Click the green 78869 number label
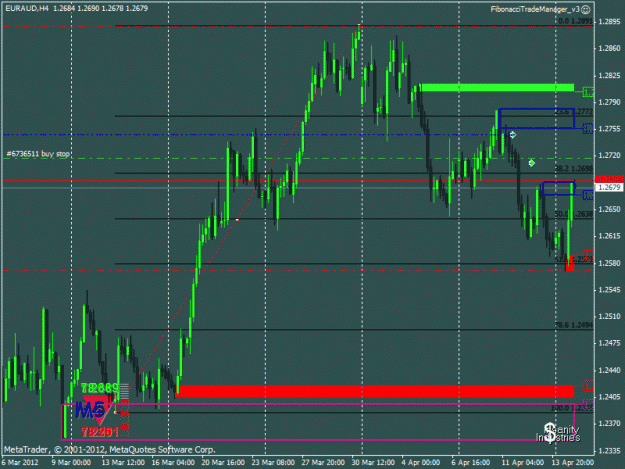625x469 pixels. 100,388
